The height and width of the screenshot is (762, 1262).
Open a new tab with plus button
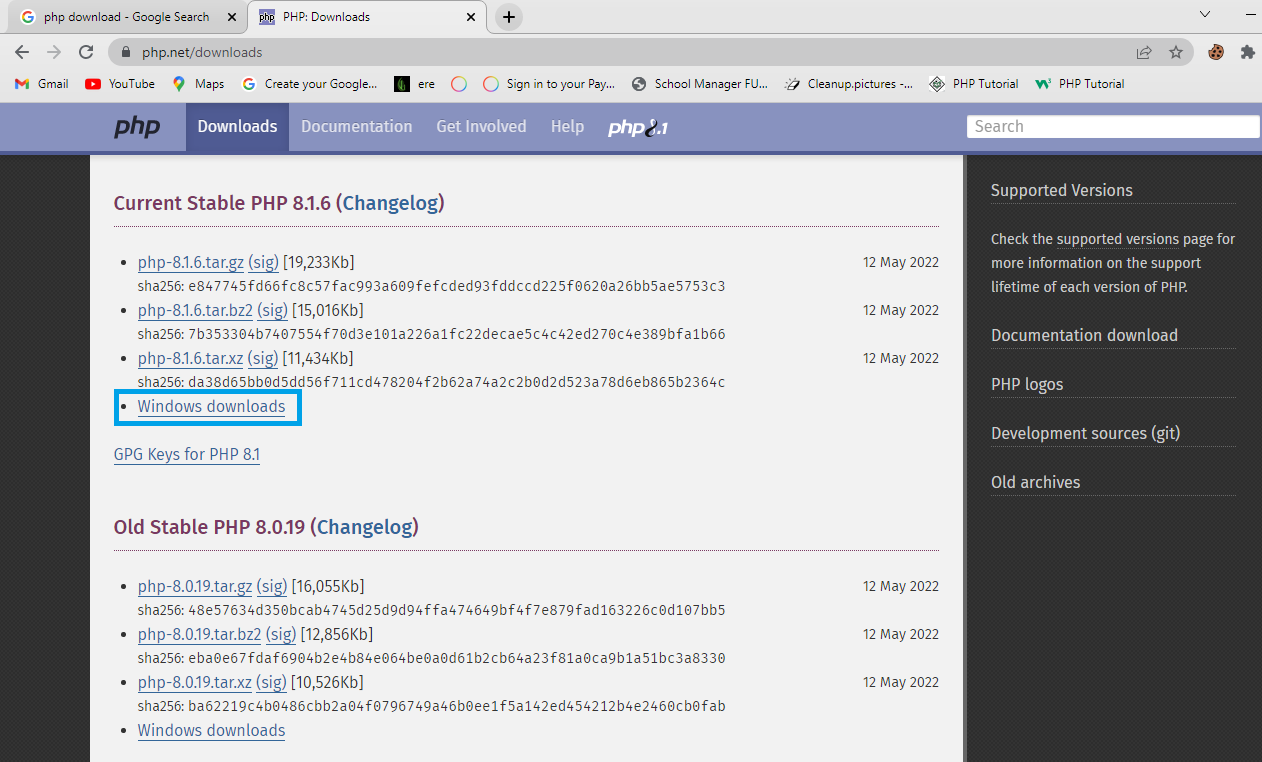[509, 17]
